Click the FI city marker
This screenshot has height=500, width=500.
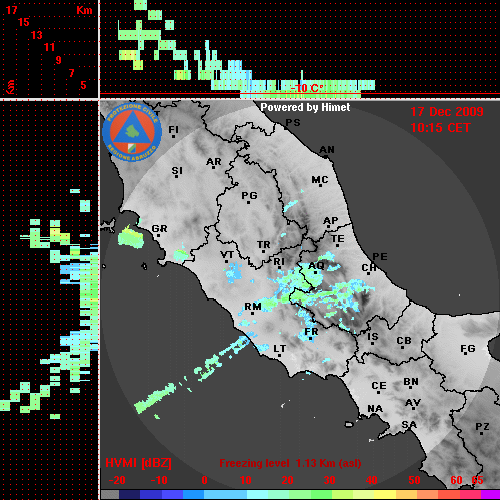click(173, 130)
